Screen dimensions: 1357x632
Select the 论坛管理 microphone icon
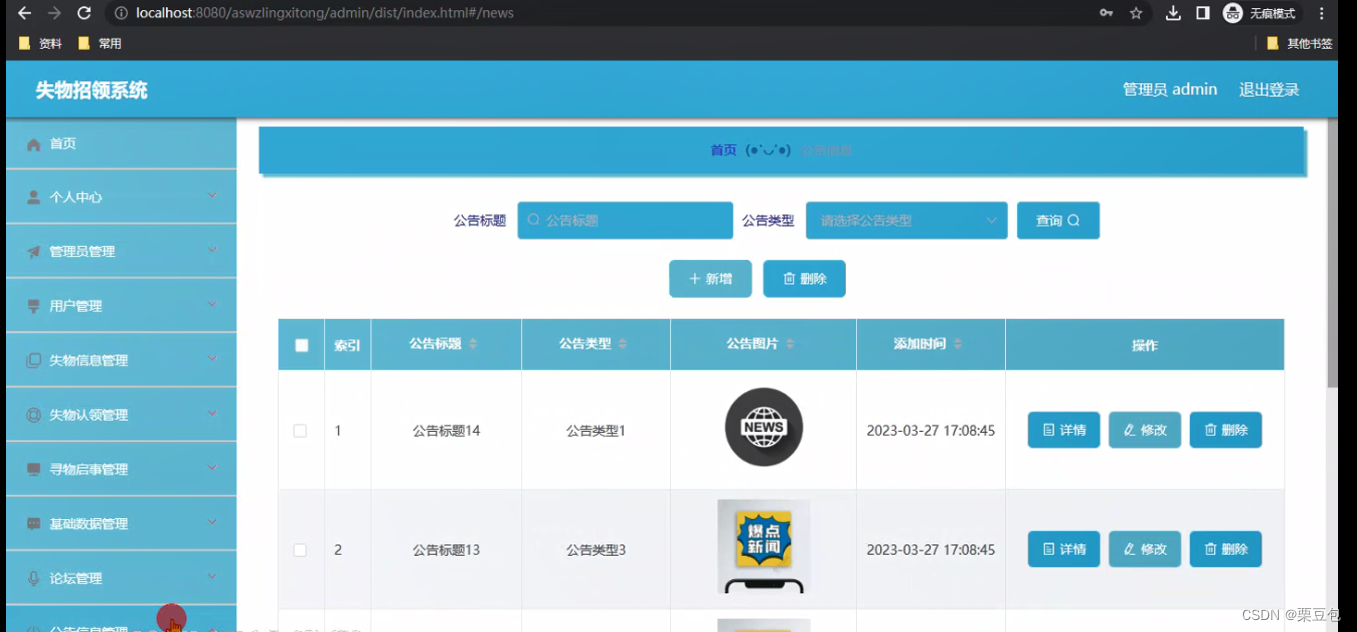tap(34, 577)
